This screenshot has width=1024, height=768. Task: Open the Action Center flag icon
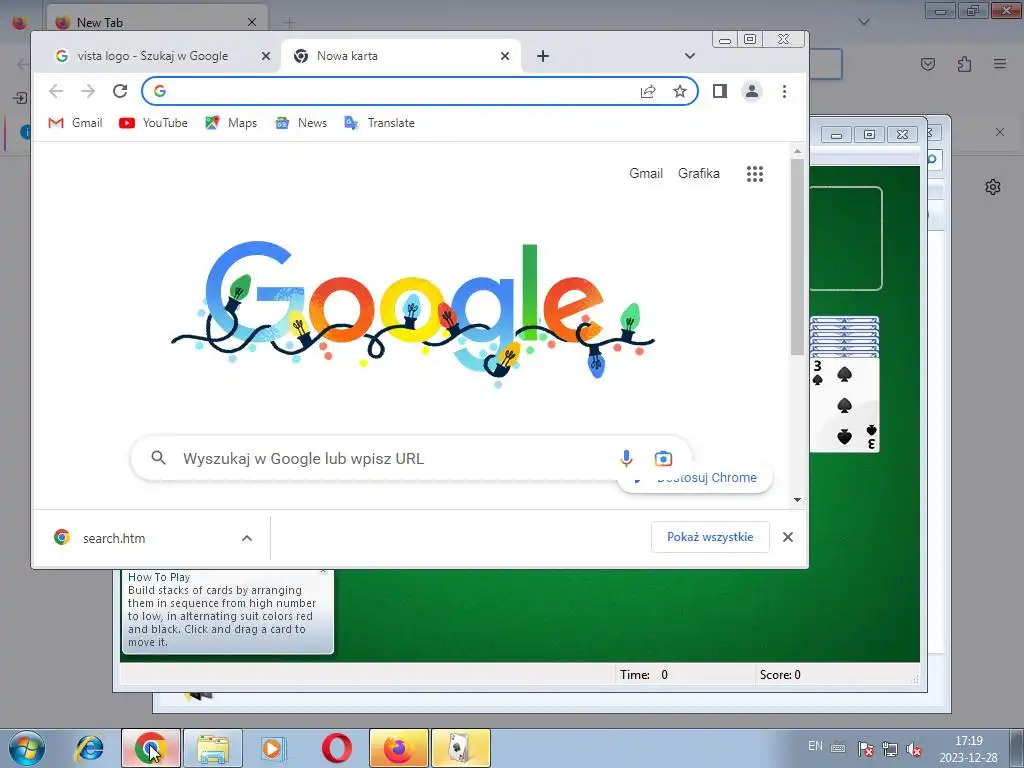865,748
